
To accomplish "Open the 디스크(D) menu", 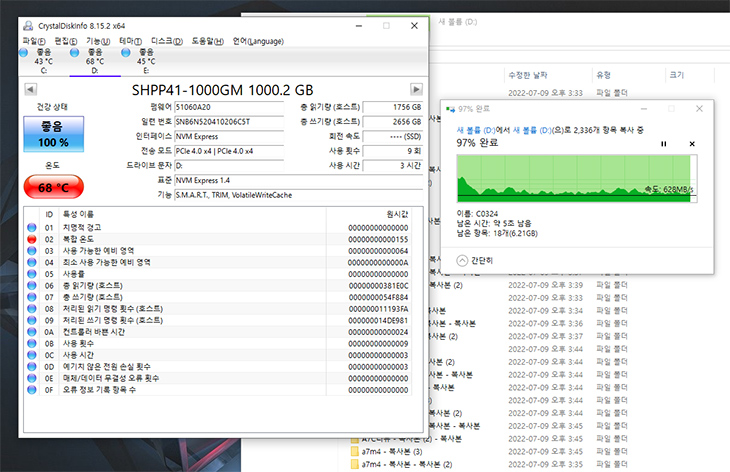I will pos(167,41).
